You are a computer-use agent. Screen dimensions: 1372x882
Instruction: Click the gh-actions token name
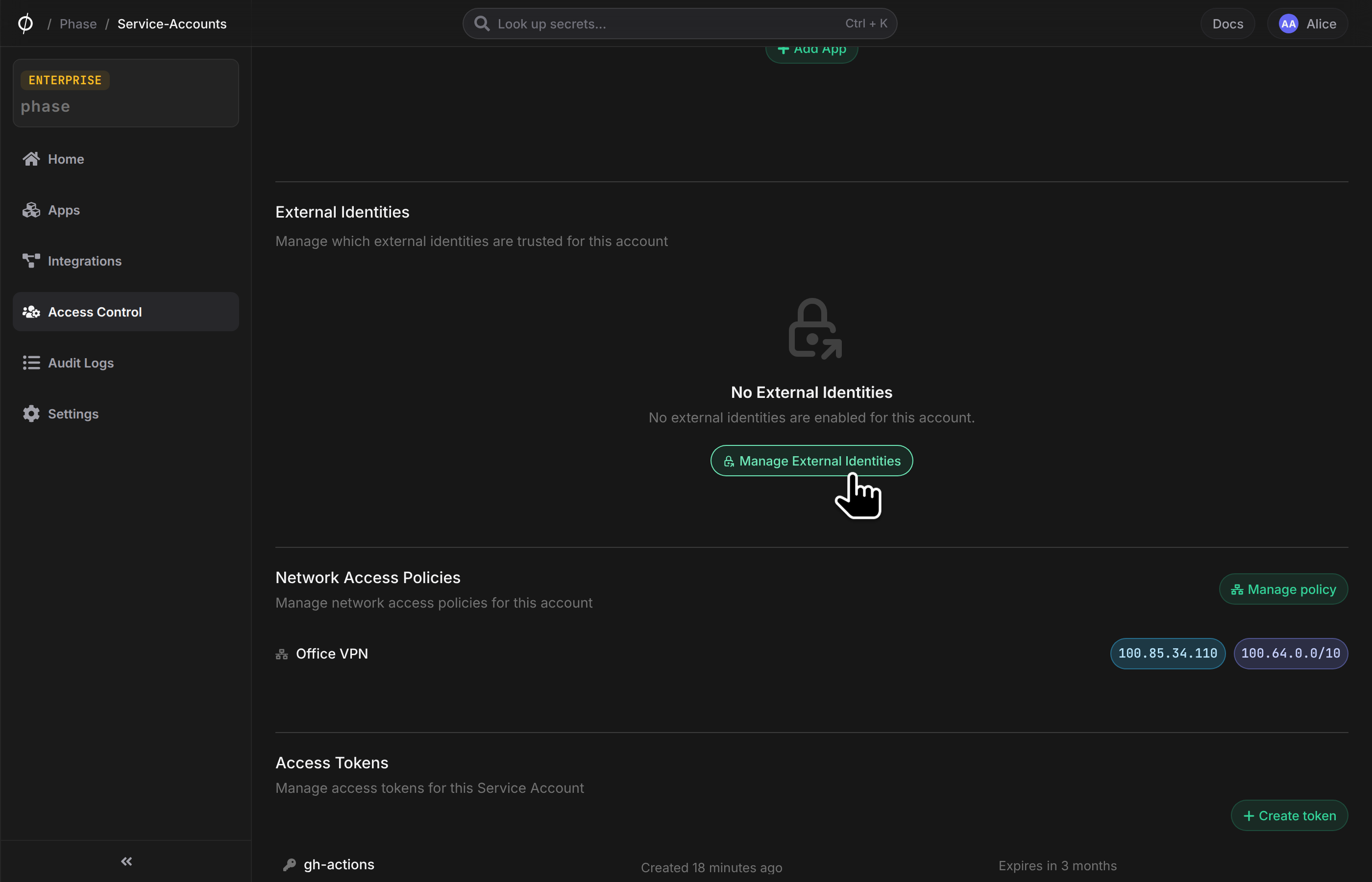339,864
